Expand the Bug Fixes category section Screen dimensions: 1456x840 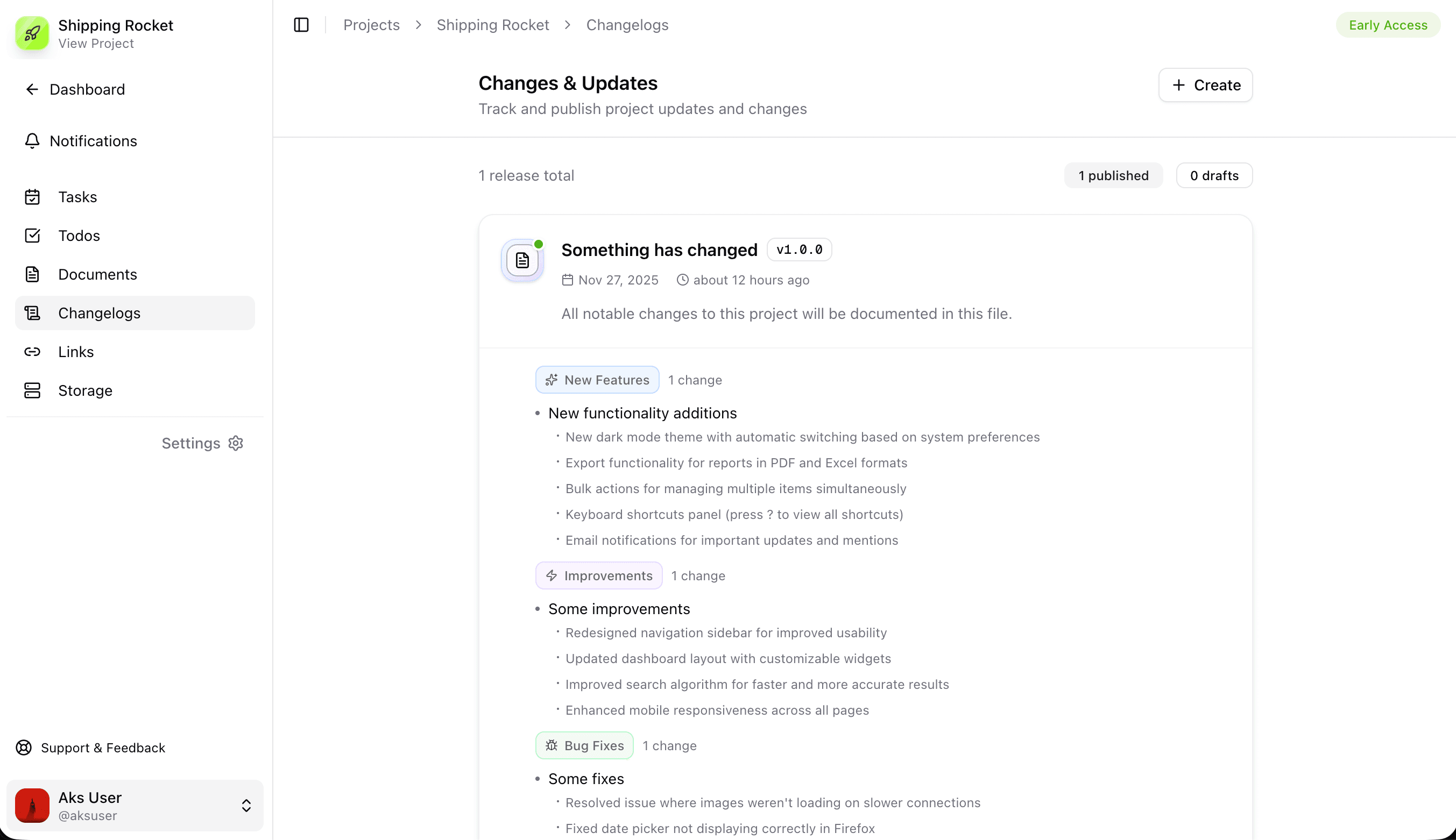(x=584, y=745)
